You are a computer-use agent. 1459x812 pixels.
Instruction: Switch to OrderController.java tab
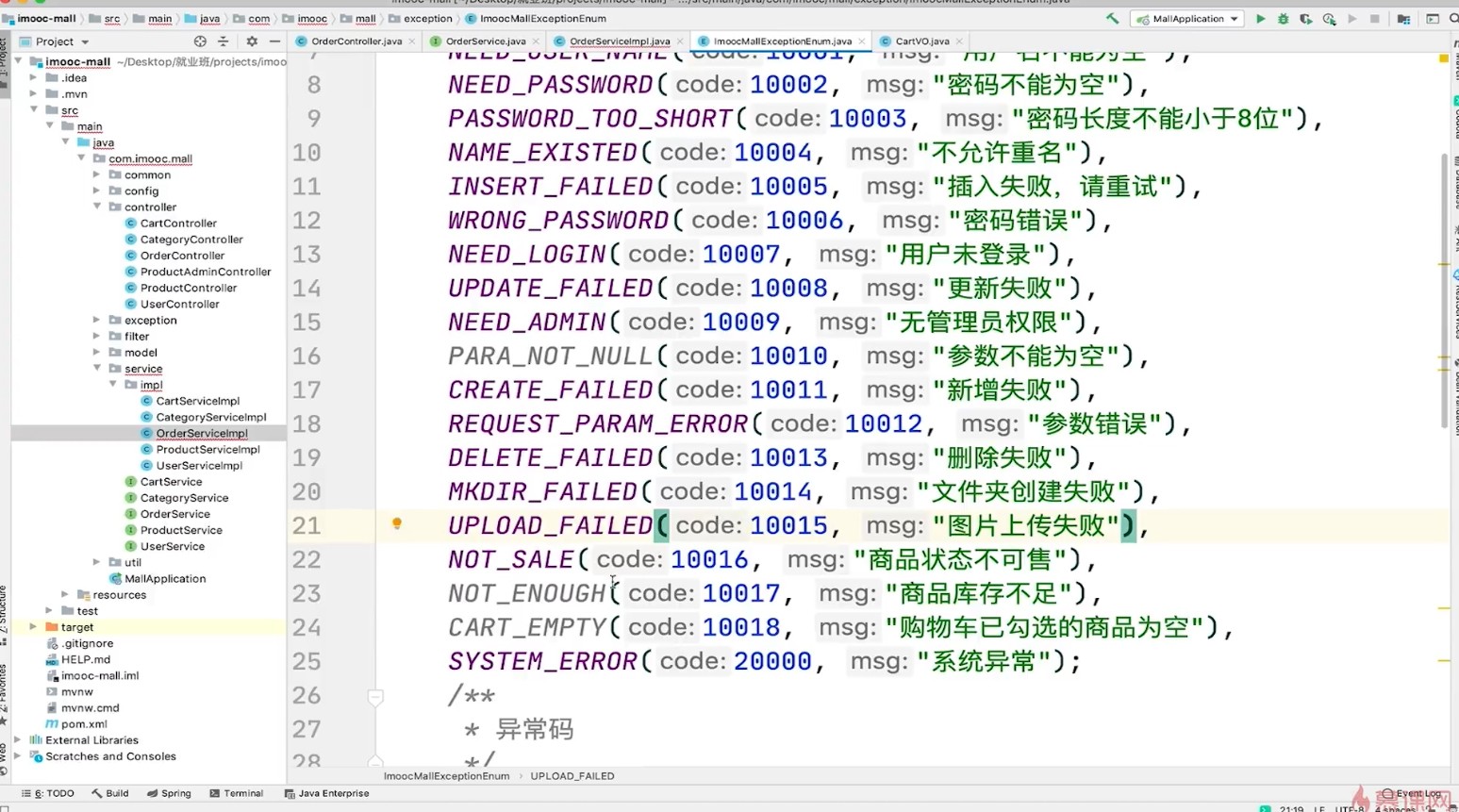tap(356, 41)
